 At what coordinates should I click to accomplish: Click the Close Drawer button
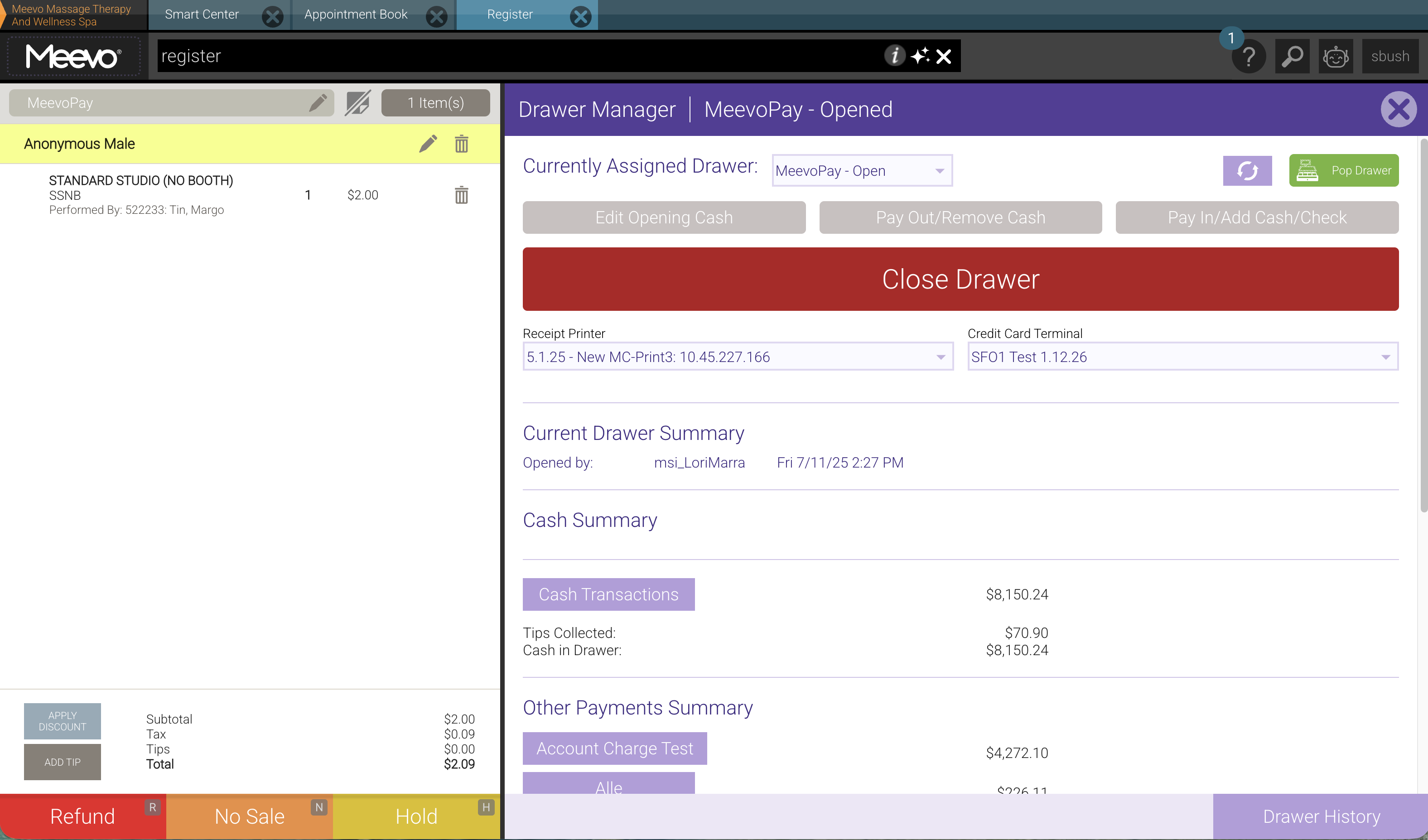(x=960, y=279)
